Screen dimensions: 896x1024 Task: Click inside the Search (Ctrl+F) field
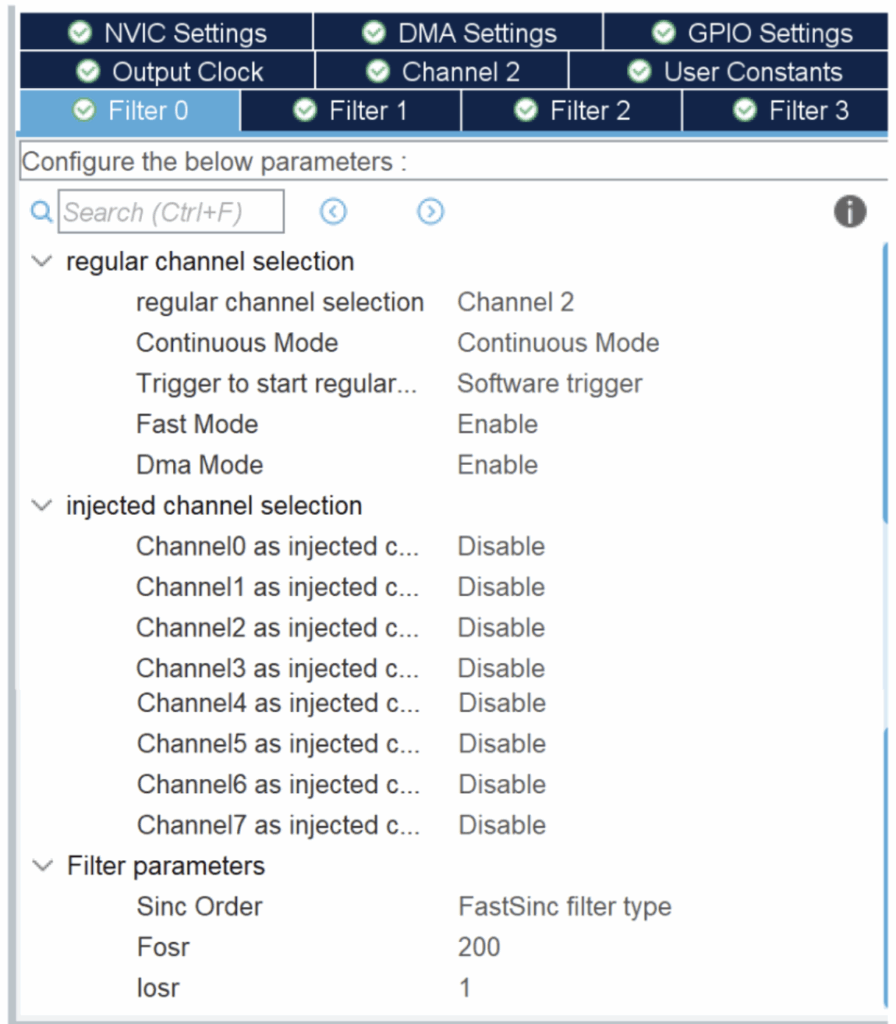pos(170,212)
